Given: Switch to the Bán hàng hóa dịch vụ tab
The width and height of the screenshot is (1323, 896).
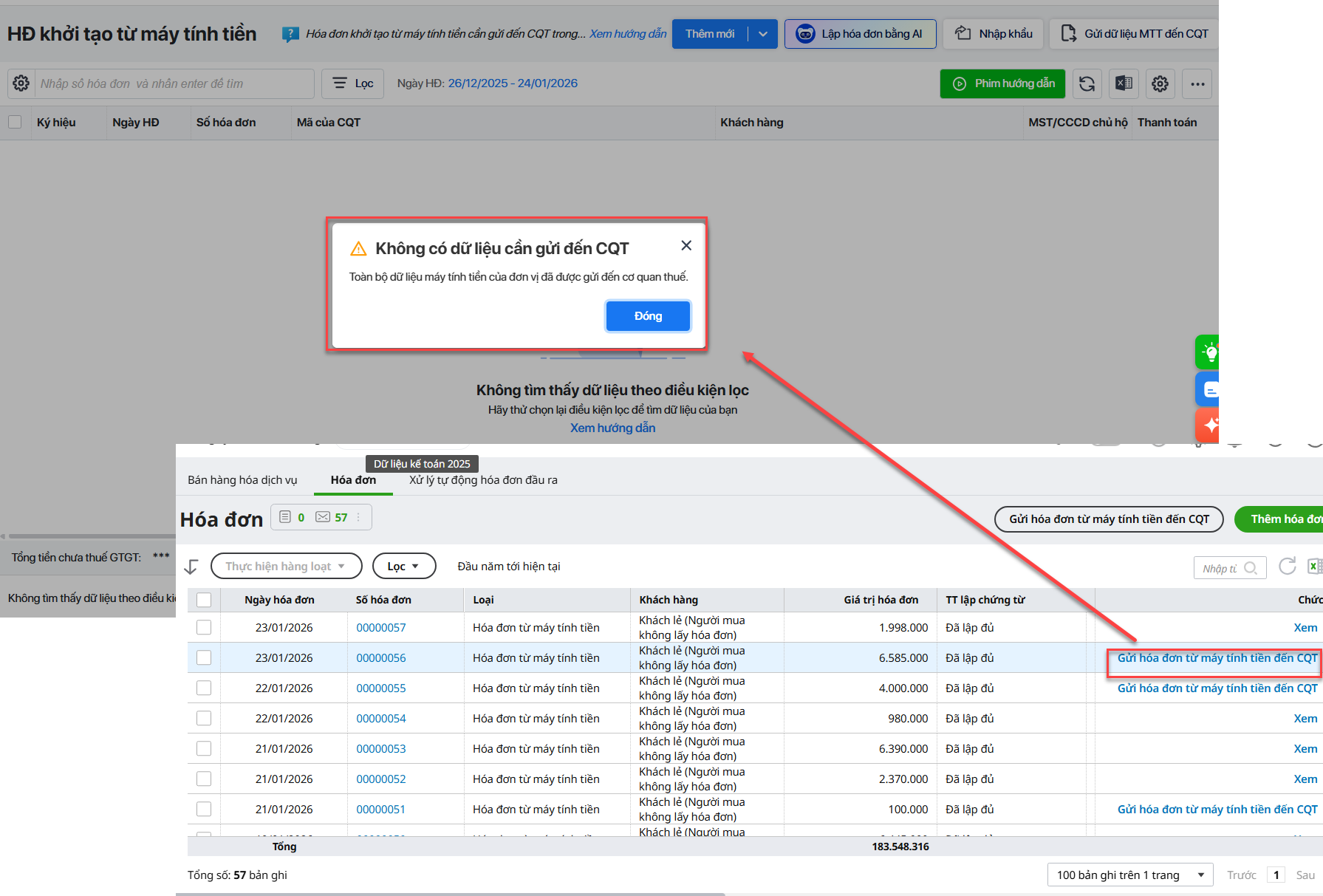Looking at the screenshot, I should pos(242,480).
